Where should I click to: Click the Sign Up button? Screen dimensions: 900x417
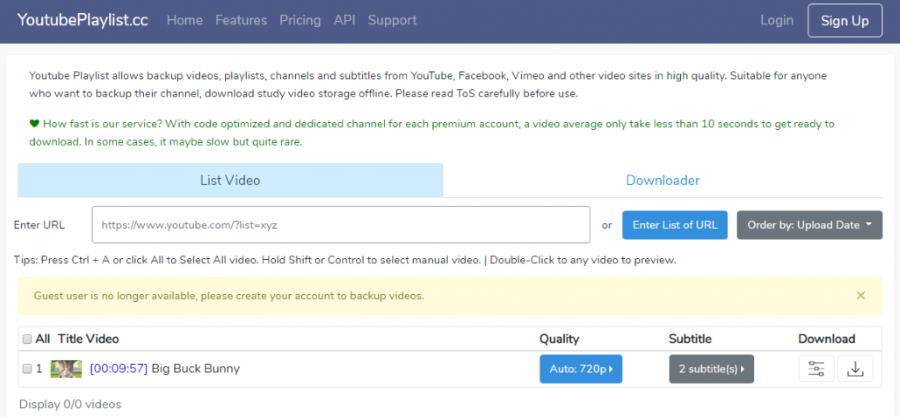845,21
